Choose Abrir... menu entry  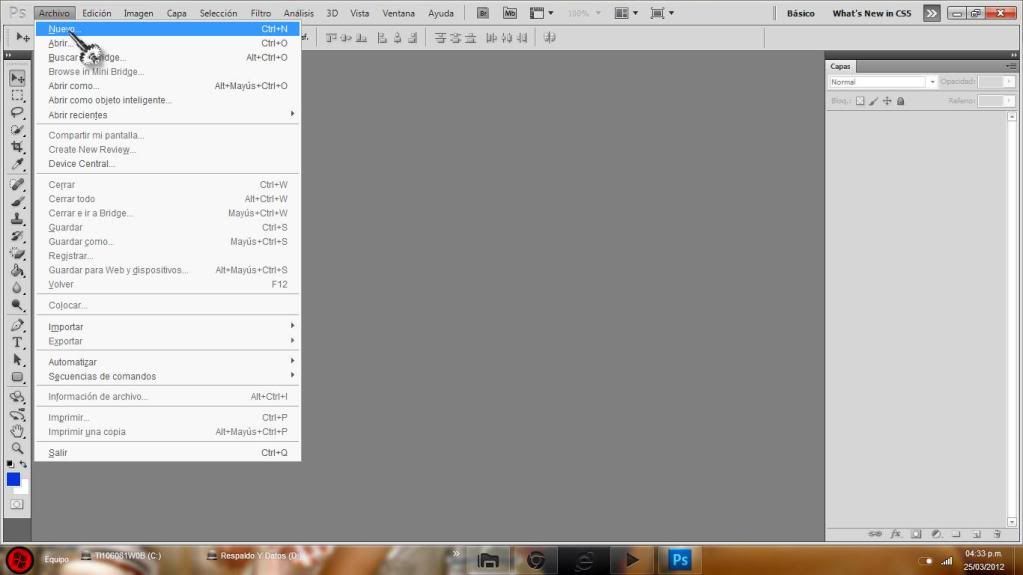pyautogui.click(x=168, y=43)
